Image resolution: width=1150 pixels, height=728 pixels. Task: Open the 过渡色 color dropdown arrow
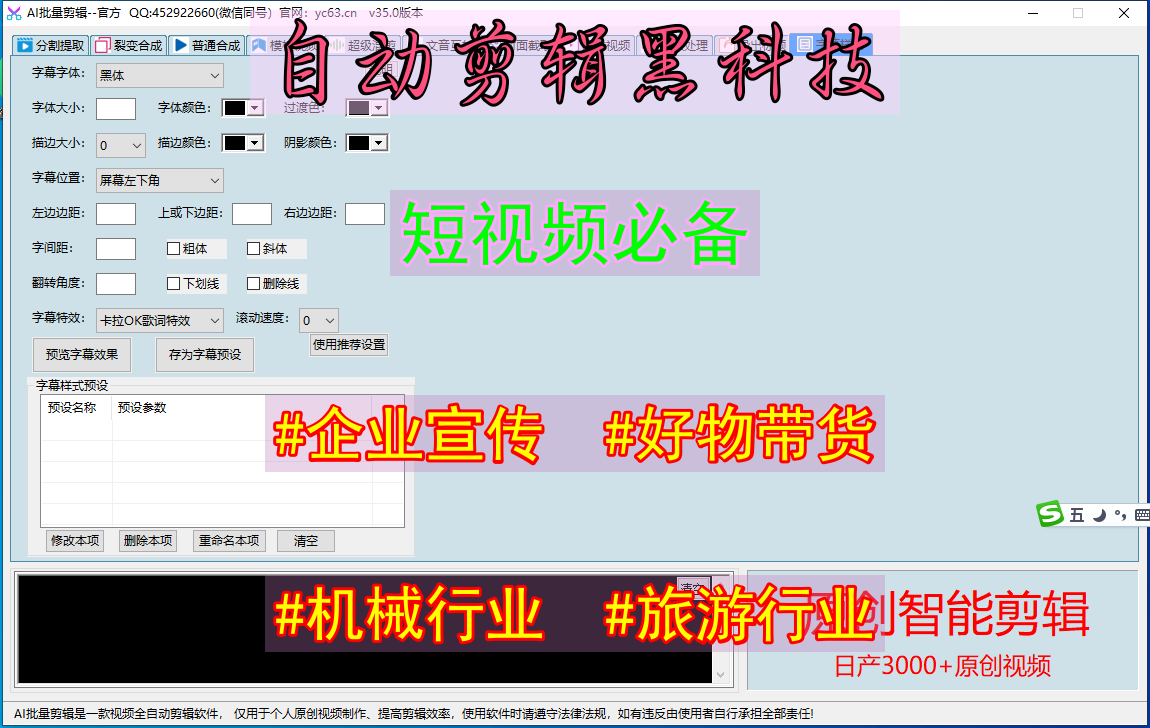click(378, 109)
